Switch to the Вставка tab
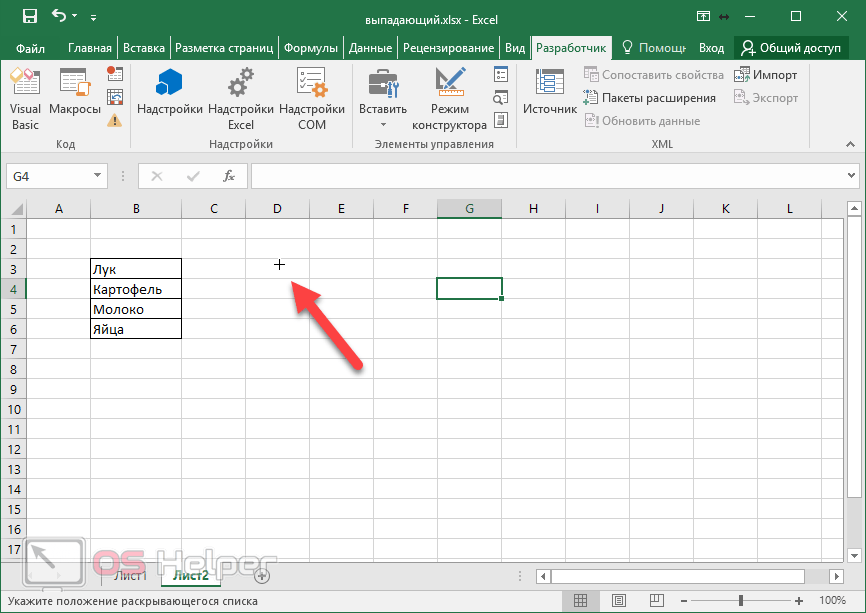866x613 pixels. pos(144,48)
